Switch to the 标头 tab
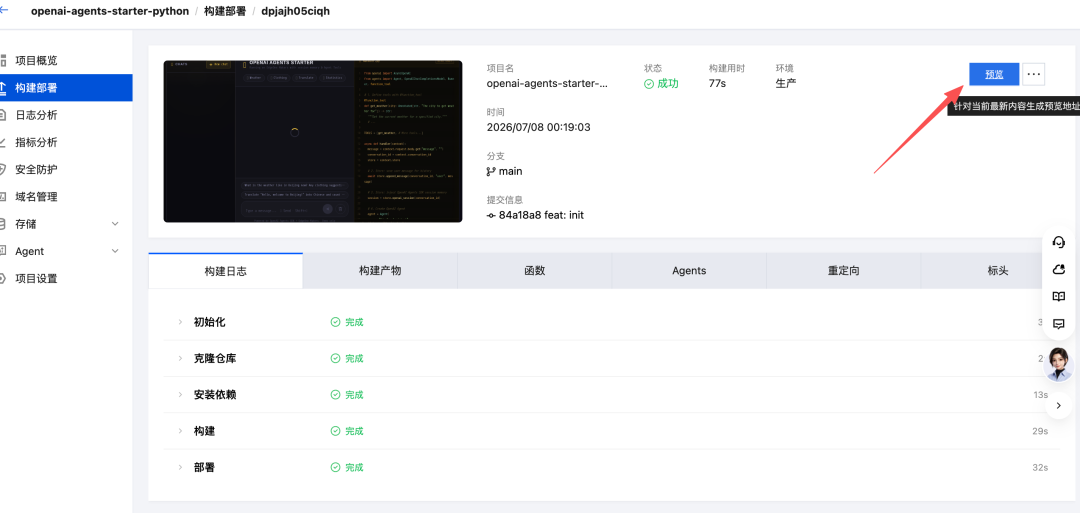The height and width of the screenshot is (513, 1080). pyautogui.click(x=998, y=271)
